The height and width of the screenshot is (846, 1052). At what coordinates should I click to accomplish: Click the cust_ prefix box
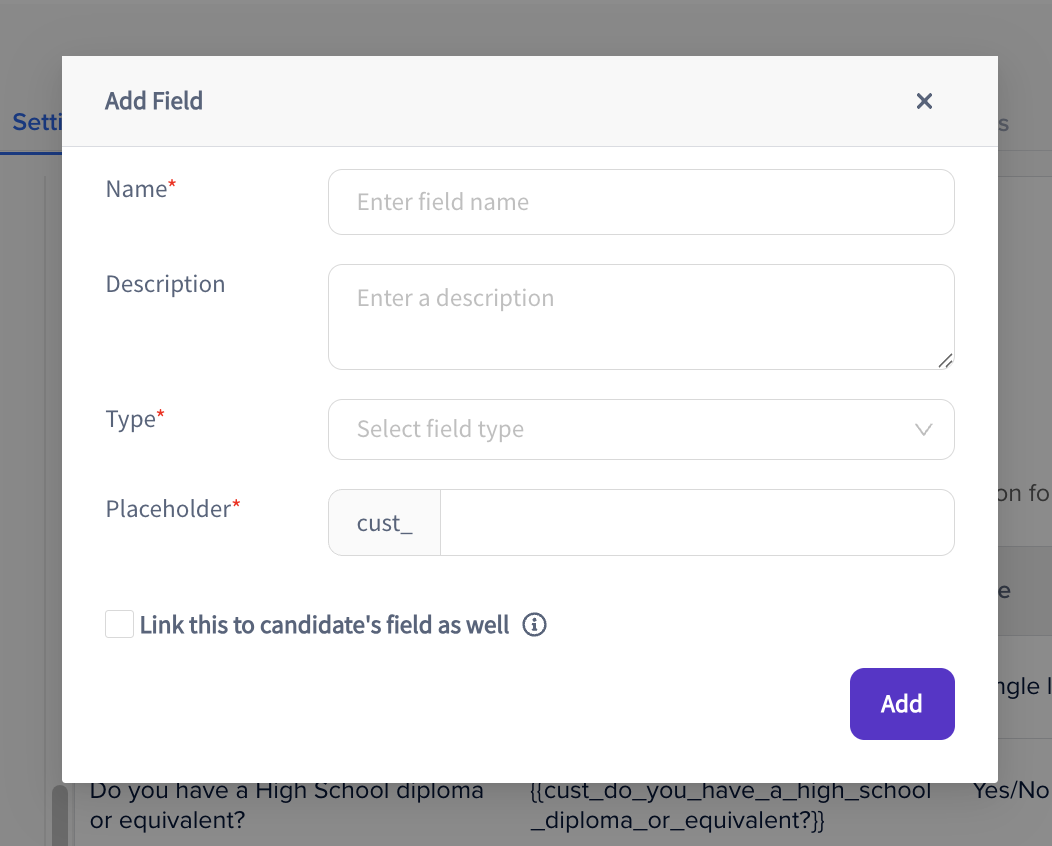pos(384,523)
